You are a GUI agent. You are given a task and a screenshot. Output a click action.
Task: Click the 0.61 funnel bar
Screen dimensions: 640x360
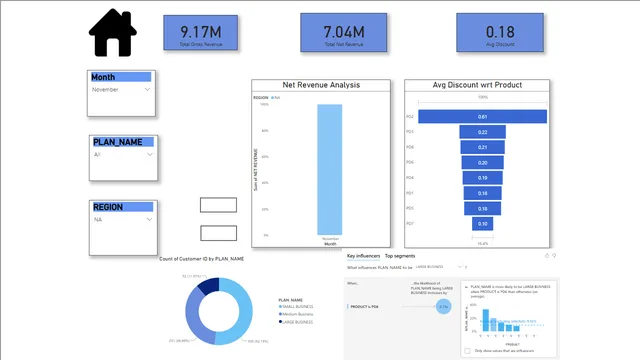(482, 117)
